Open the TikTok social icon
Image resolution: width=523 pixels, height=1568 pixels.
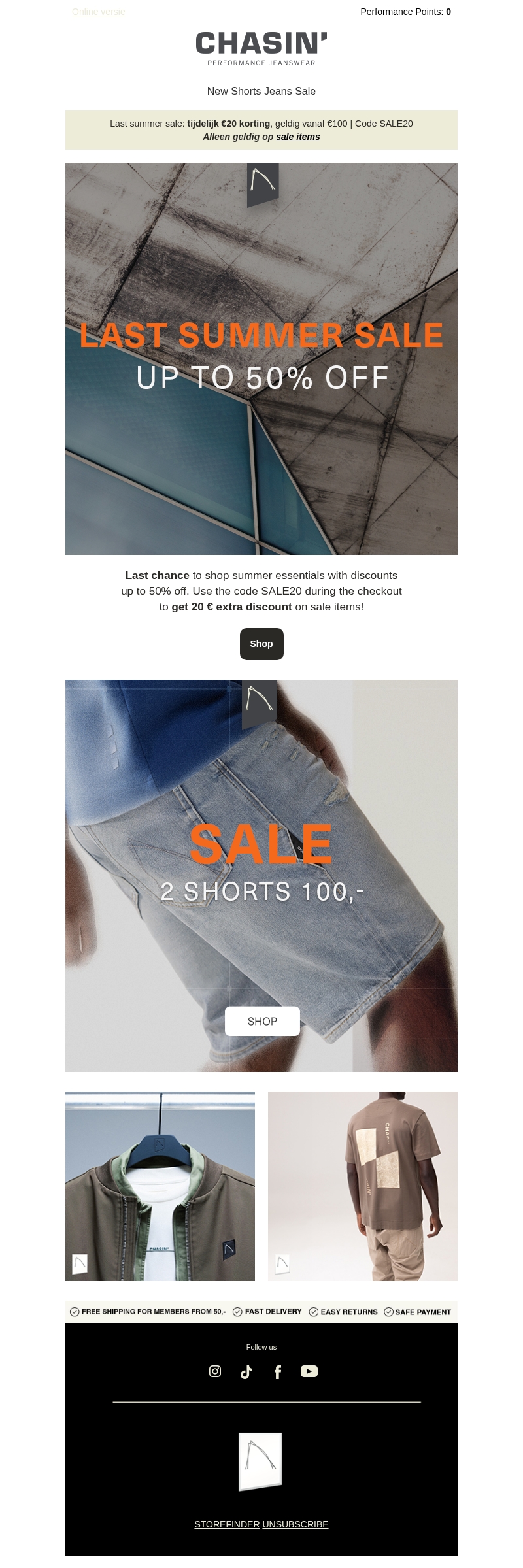point(246,1372)
